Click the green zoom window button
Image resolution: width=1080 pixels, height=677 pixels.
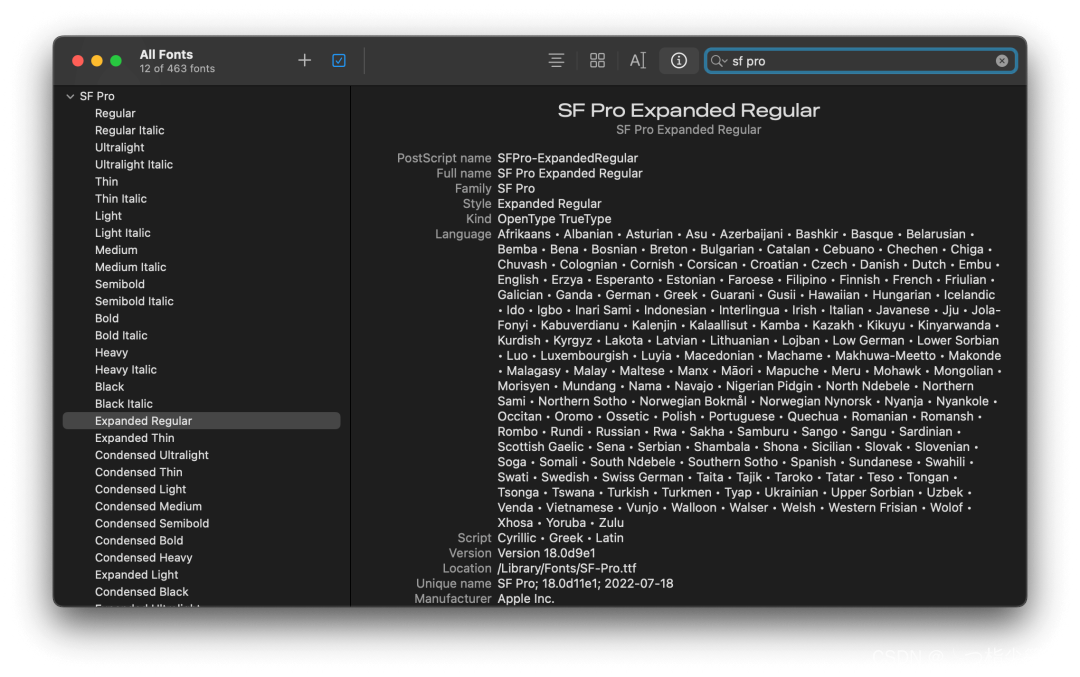click(x=116, y=61)
